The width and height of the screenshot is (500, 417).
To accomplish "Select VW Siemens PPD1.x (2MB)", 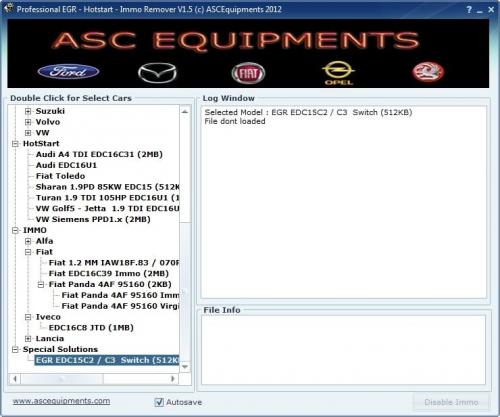I will (x=93, y=219).
